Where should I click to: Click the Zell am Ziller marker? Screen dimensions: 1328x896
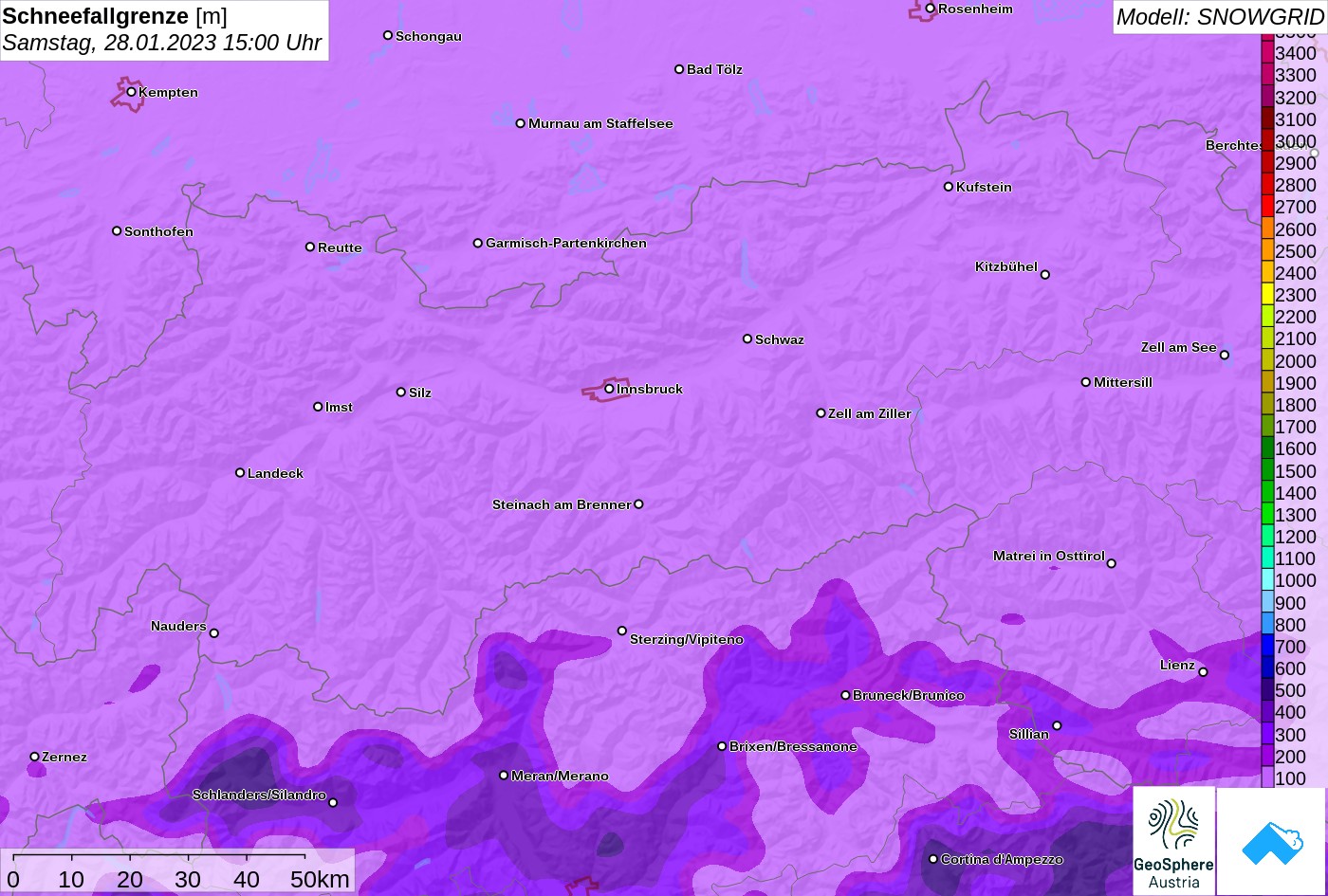click(x=821, y=413)
